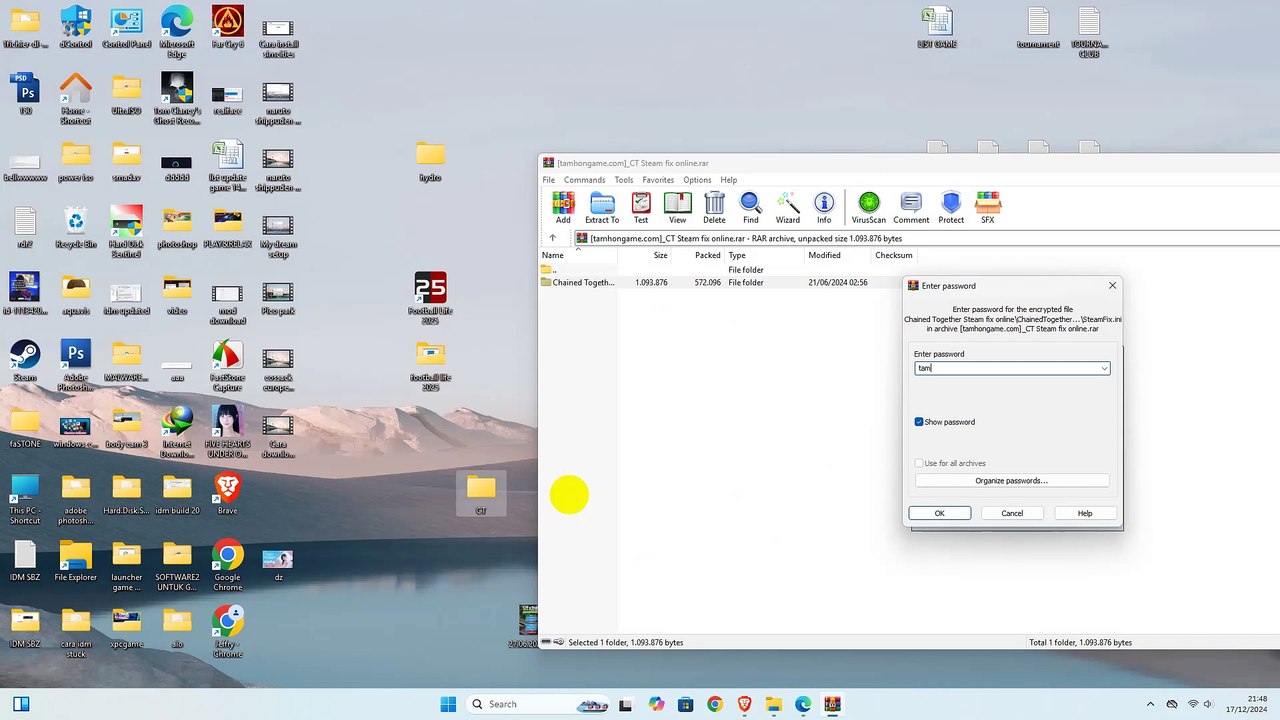Run the Test archive tool
The image size is (1280, 720).
641,208
